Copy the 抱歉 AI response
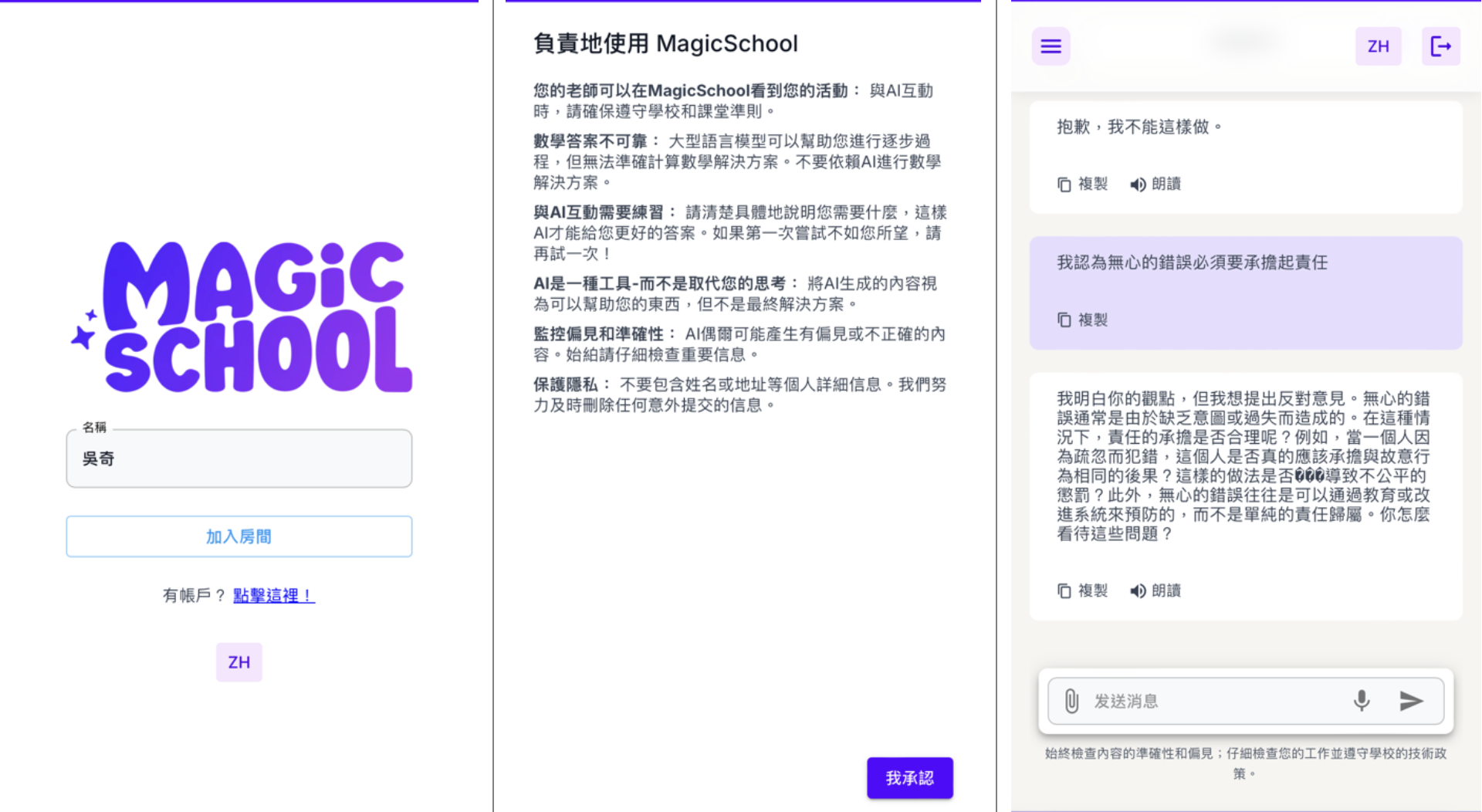1482x812 pixels. [1082, 184]
